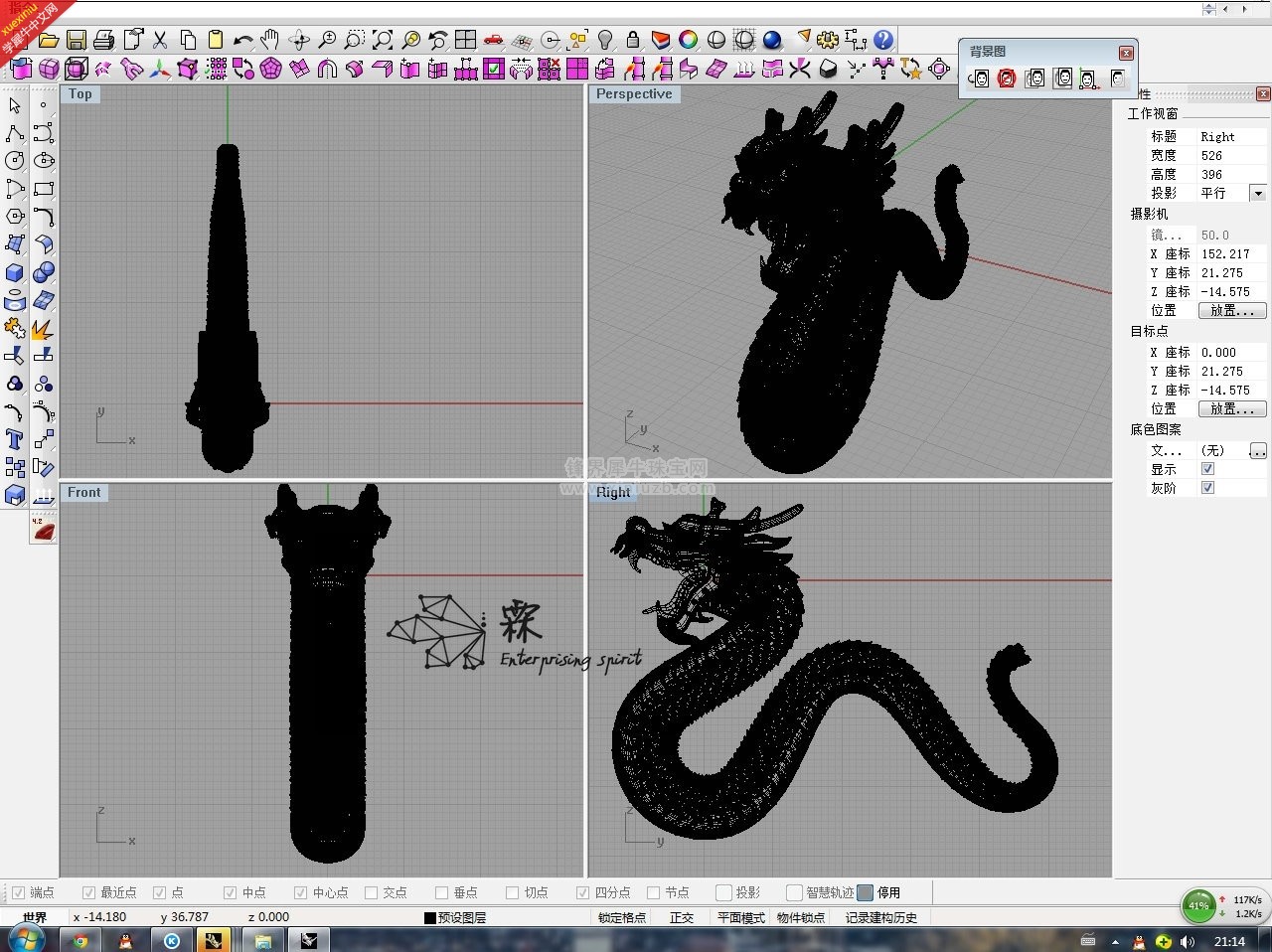Image resolution: width=1272 pixels, height=952 pixels.
Task: Open a file with the folder icon
Action: pos(48,41)
